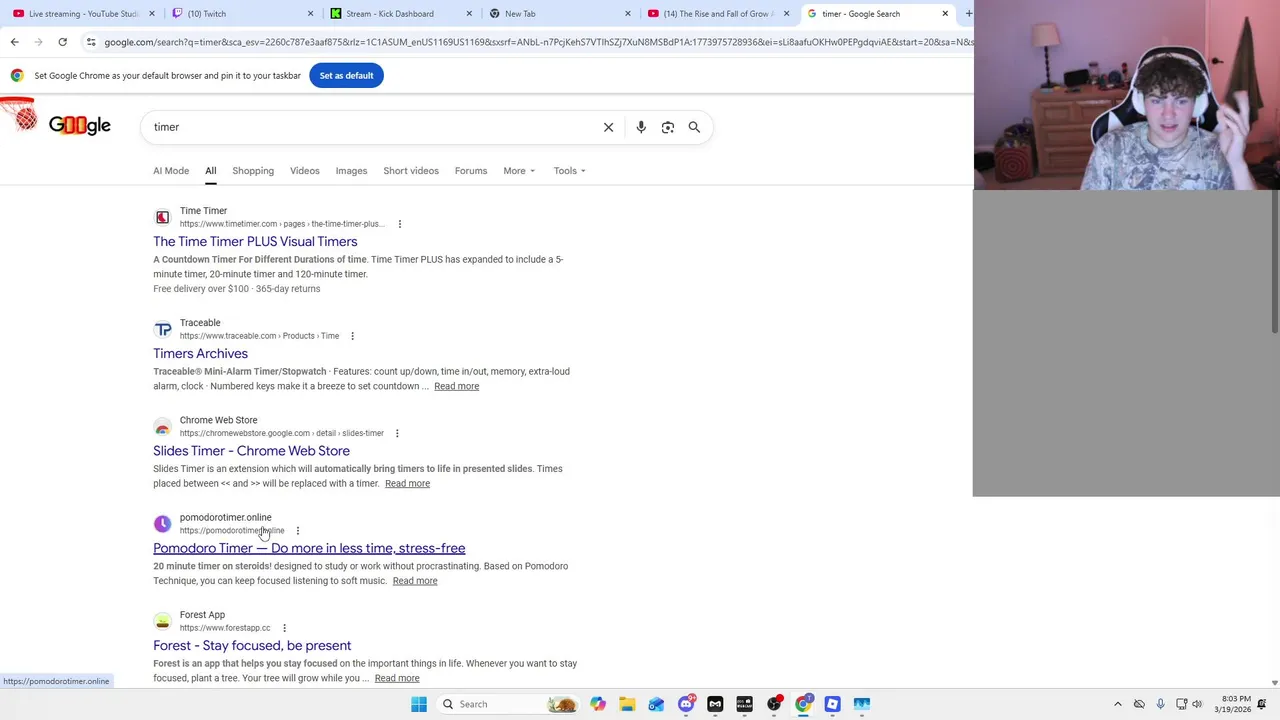The height and width of the screenshot is (720, 1280).
Task: Open search by image (Lens) icon
Action: tap(668, 127)
